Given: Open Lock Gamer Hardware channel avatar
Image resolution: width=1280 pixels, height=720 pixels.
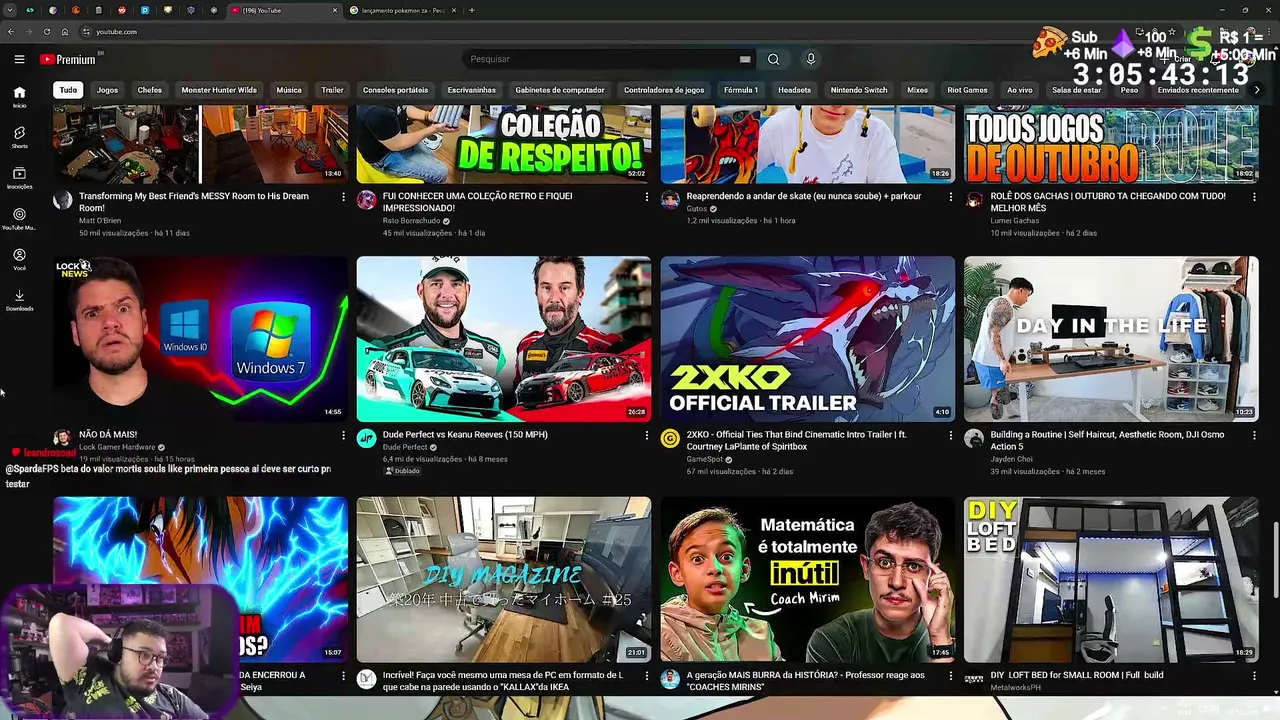Looking at the screenshot, I should tap(62, 438).
